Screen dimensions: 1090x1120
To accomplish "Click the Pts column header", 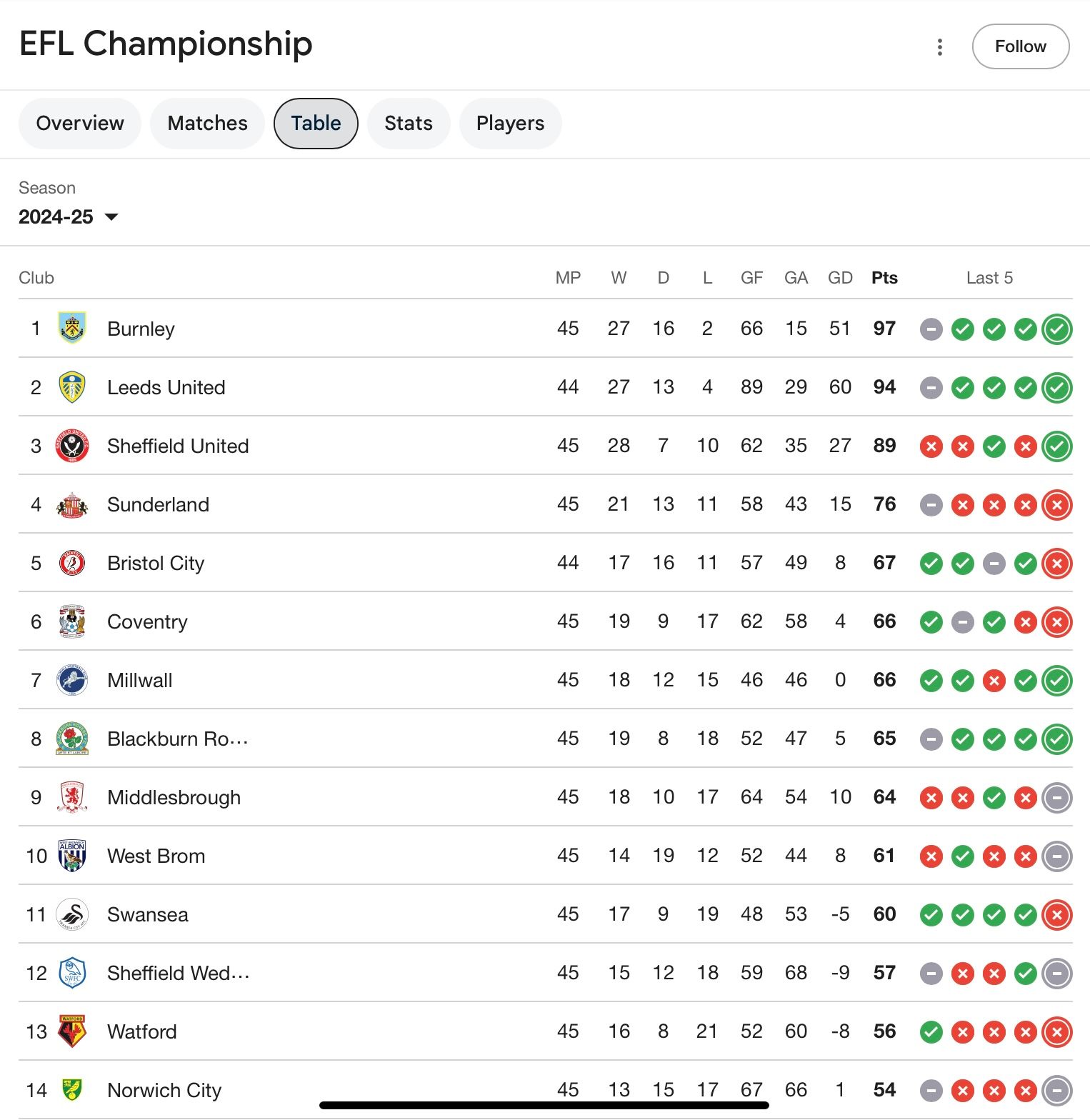I will 884,278.
